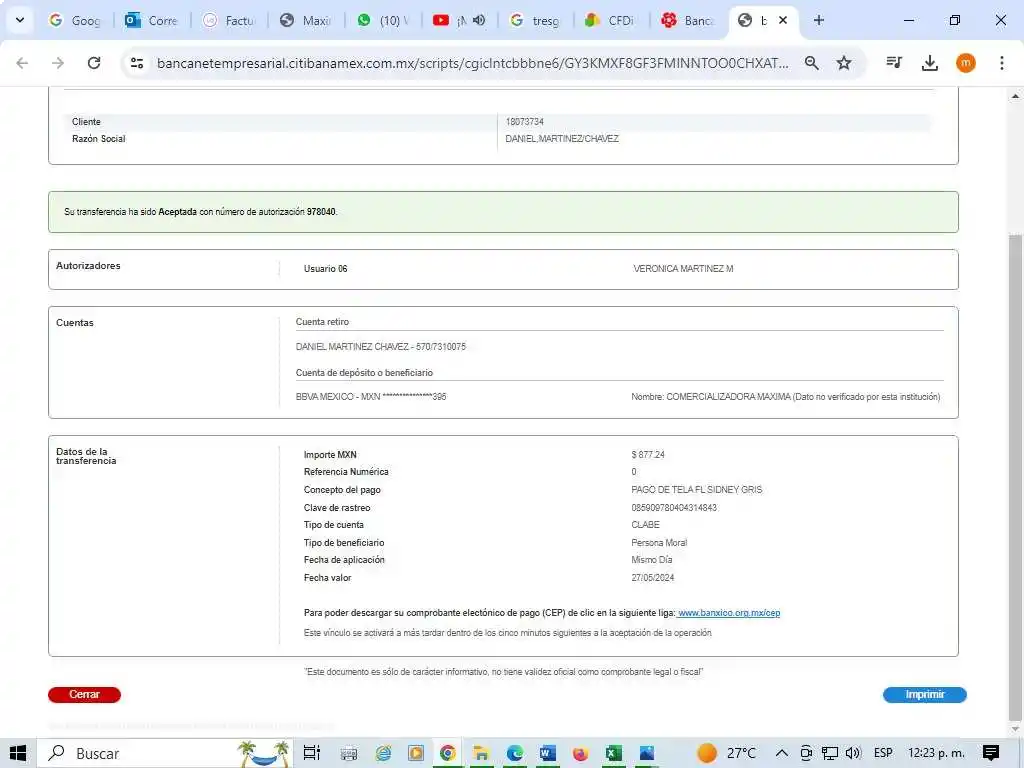Image resolution: width=1024 pixels, height=768 pixels.
Task: Open the www.banxico.org.mx/cep link
Action: coord(728,613)
